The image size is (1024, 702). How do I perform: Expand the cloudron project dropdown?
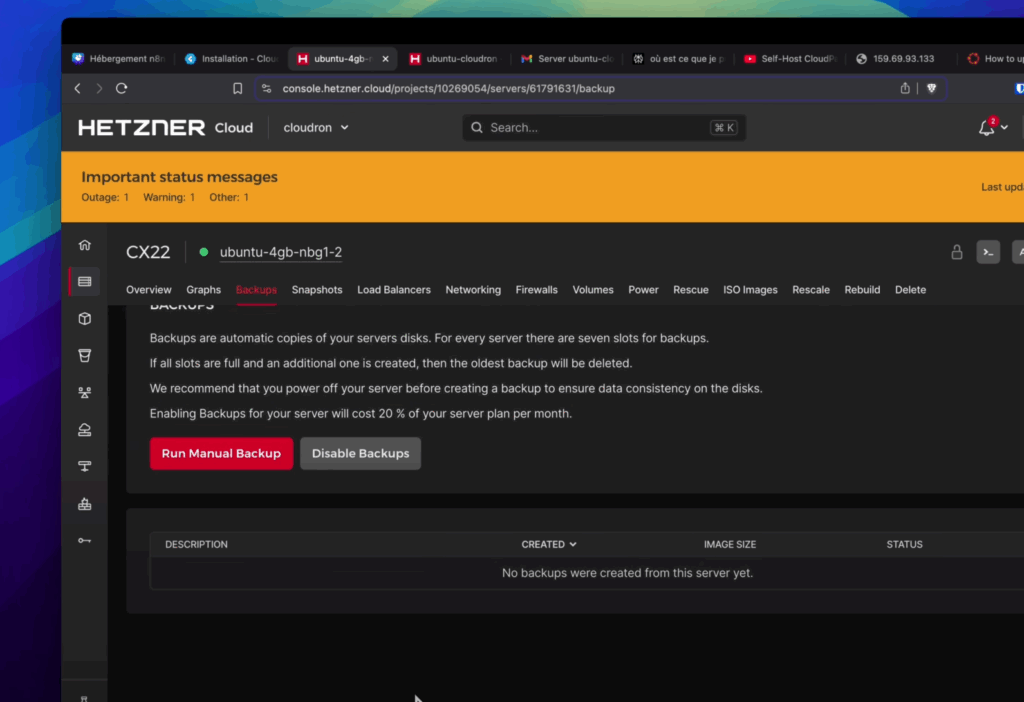click(x=316, y=128)
